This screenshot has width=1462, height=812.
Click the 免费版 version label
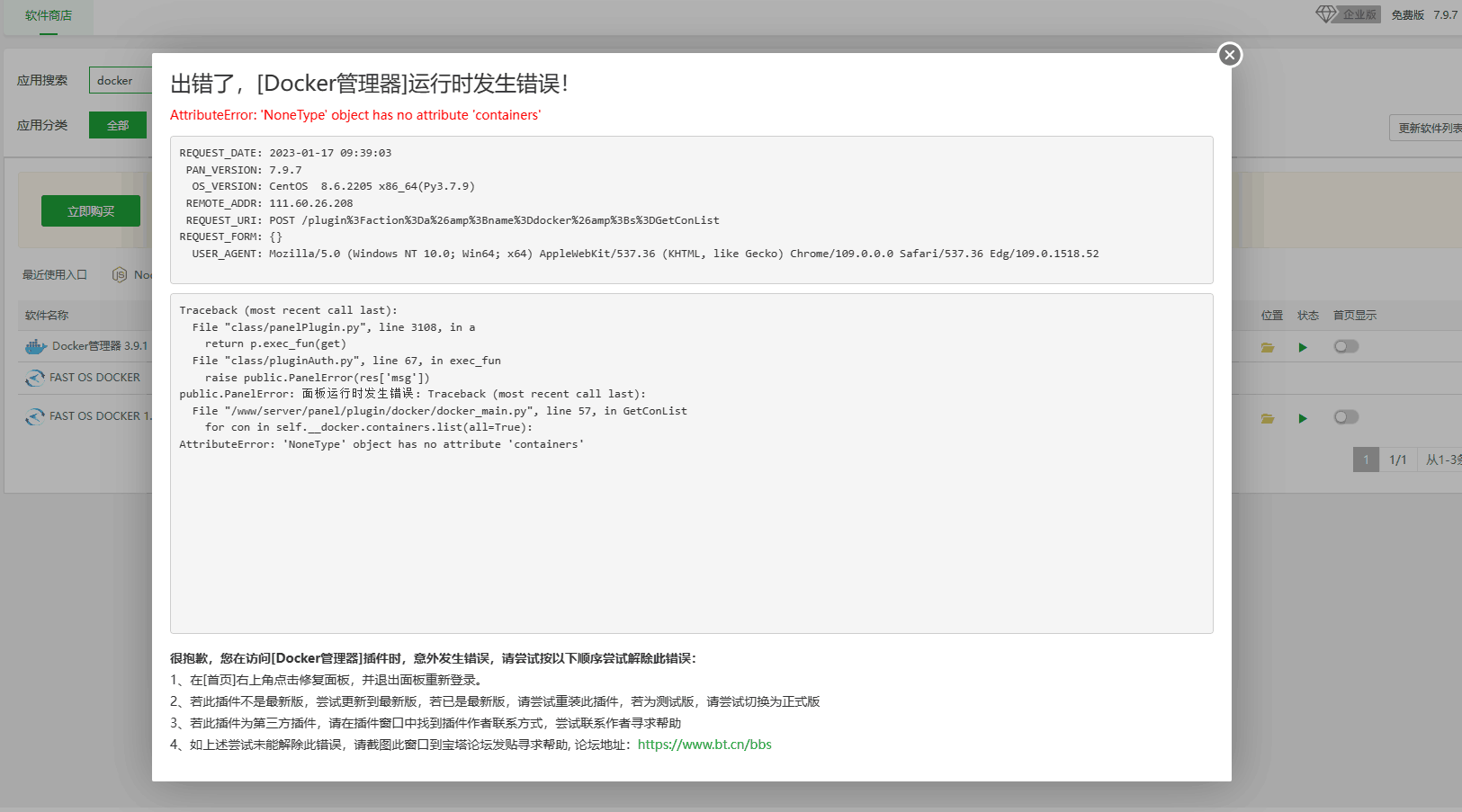pyautogui.click(x=1407, y=14)
